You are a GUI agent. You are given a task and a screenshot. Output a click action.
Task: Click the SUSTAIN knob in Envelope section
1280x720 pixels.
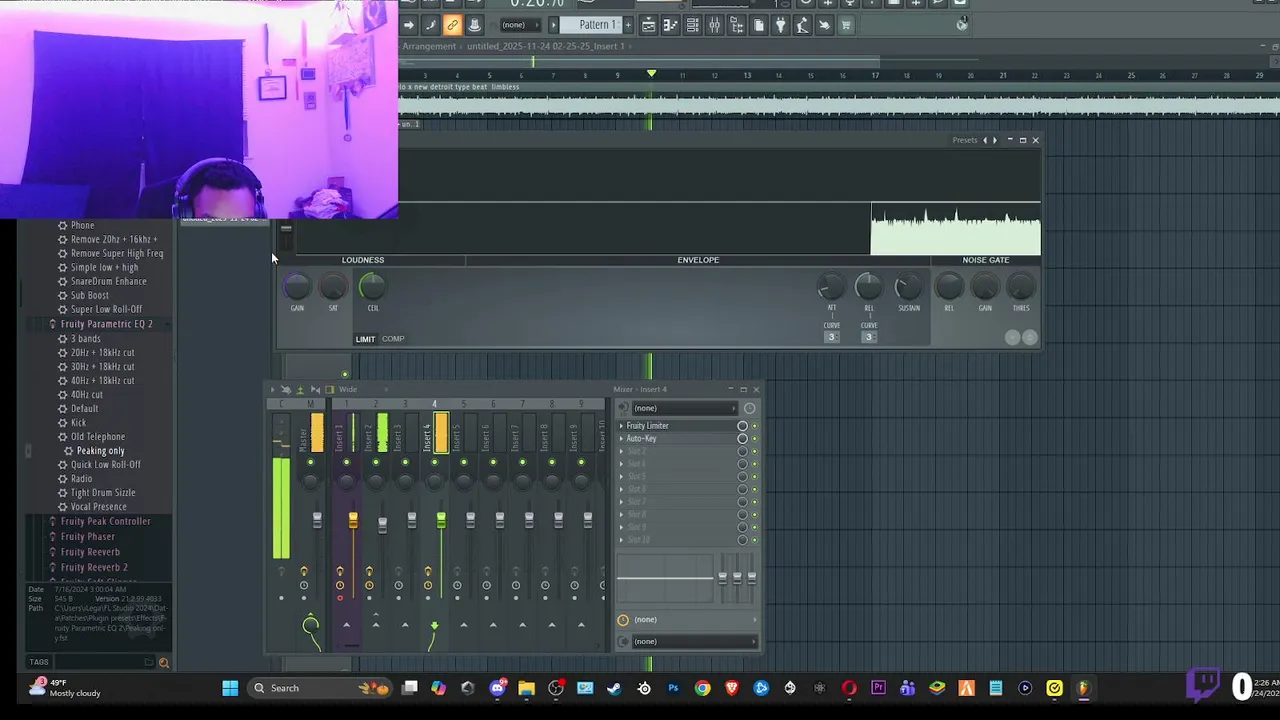(x=908, y=287)
